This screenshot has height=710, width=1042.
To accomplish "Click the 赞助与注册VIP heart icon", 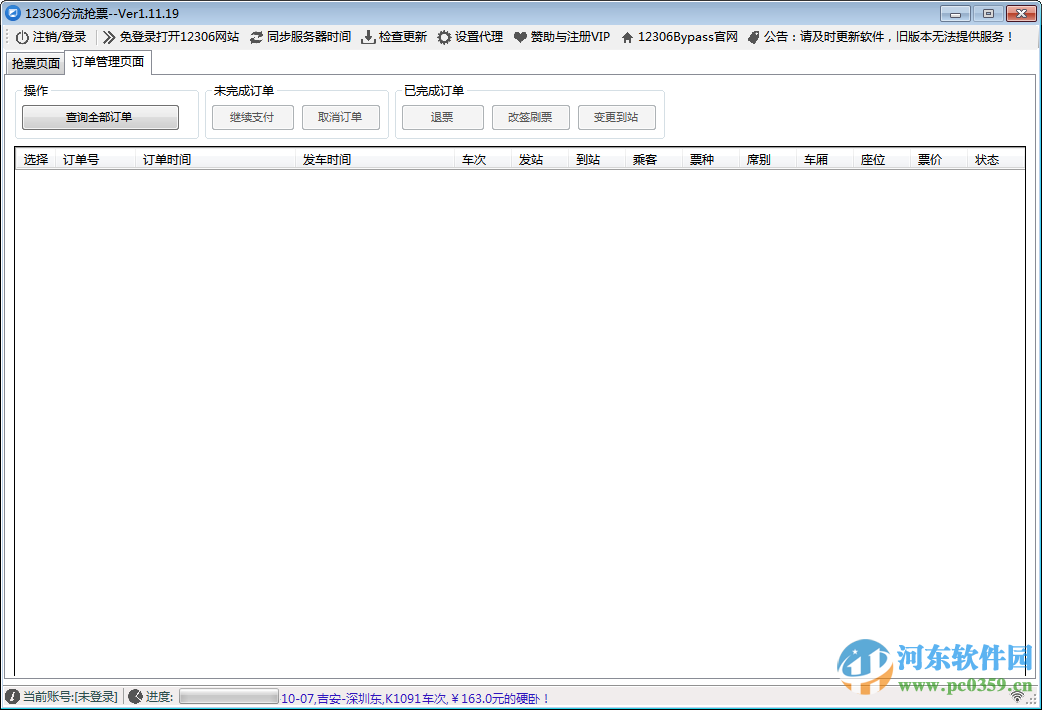I will (518, 36).
